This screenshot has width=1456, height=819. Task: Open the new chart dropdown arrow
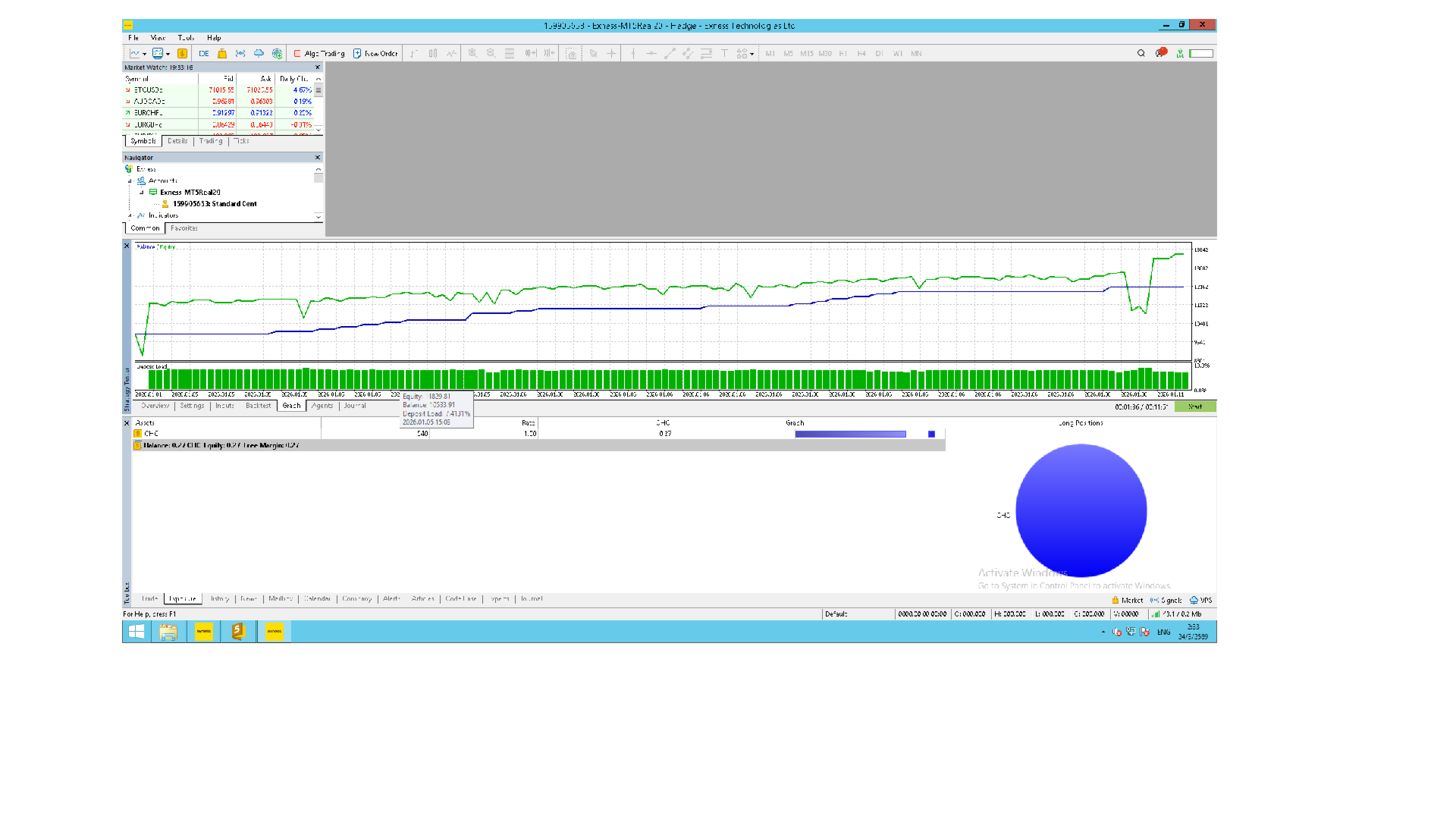tap(144, 54)
